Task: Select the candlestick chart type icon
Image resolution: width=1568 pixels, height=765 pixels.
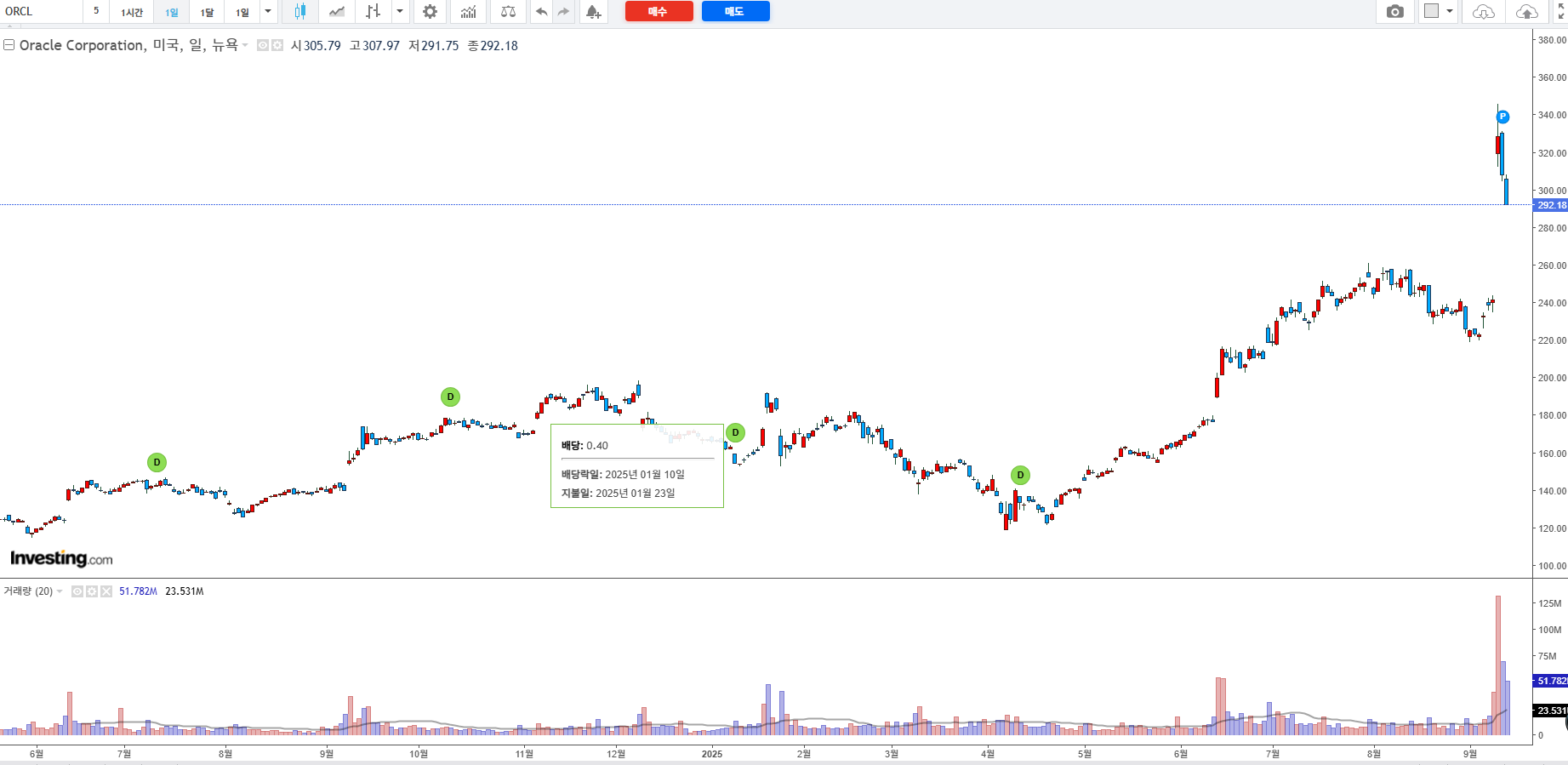Action: coord(299,12)
